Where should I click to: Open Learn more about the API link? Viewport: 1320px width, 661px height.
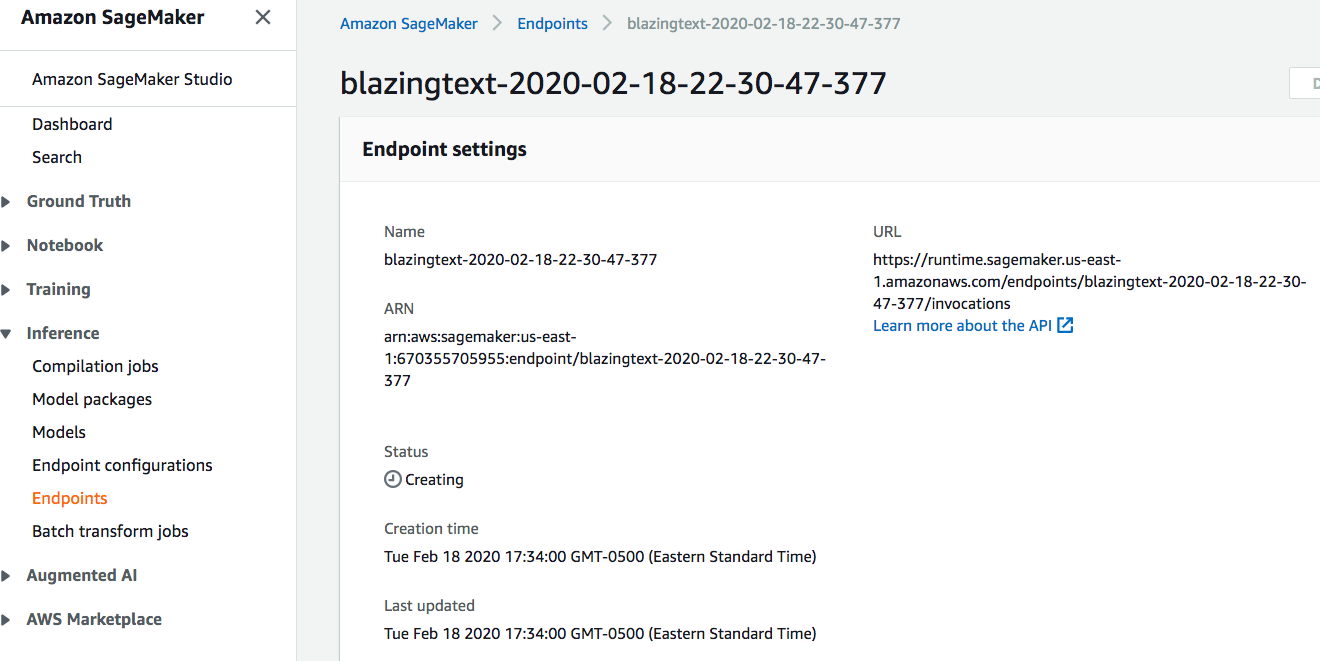point(962,326)
